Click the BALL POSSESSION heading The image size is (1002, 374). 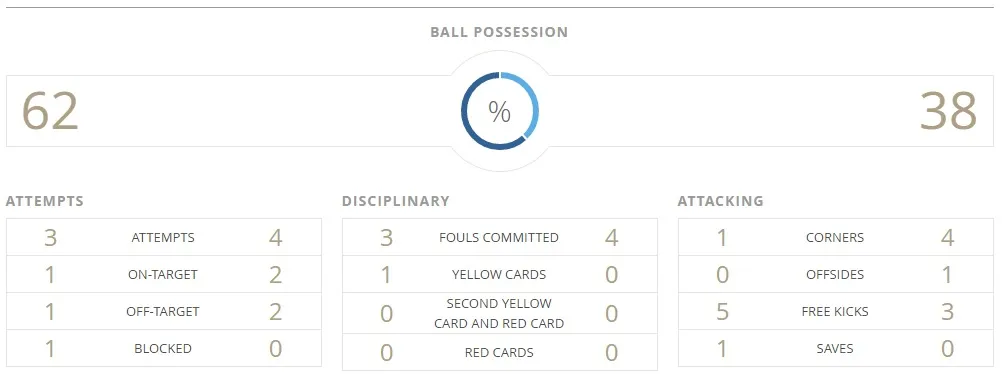click(499, 32)
